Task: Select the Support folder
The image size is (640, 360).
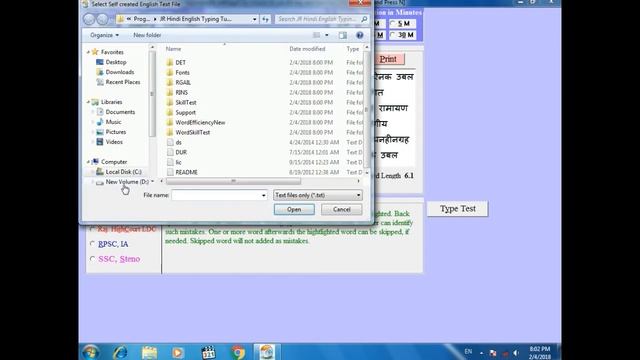Action: (185, 112)
